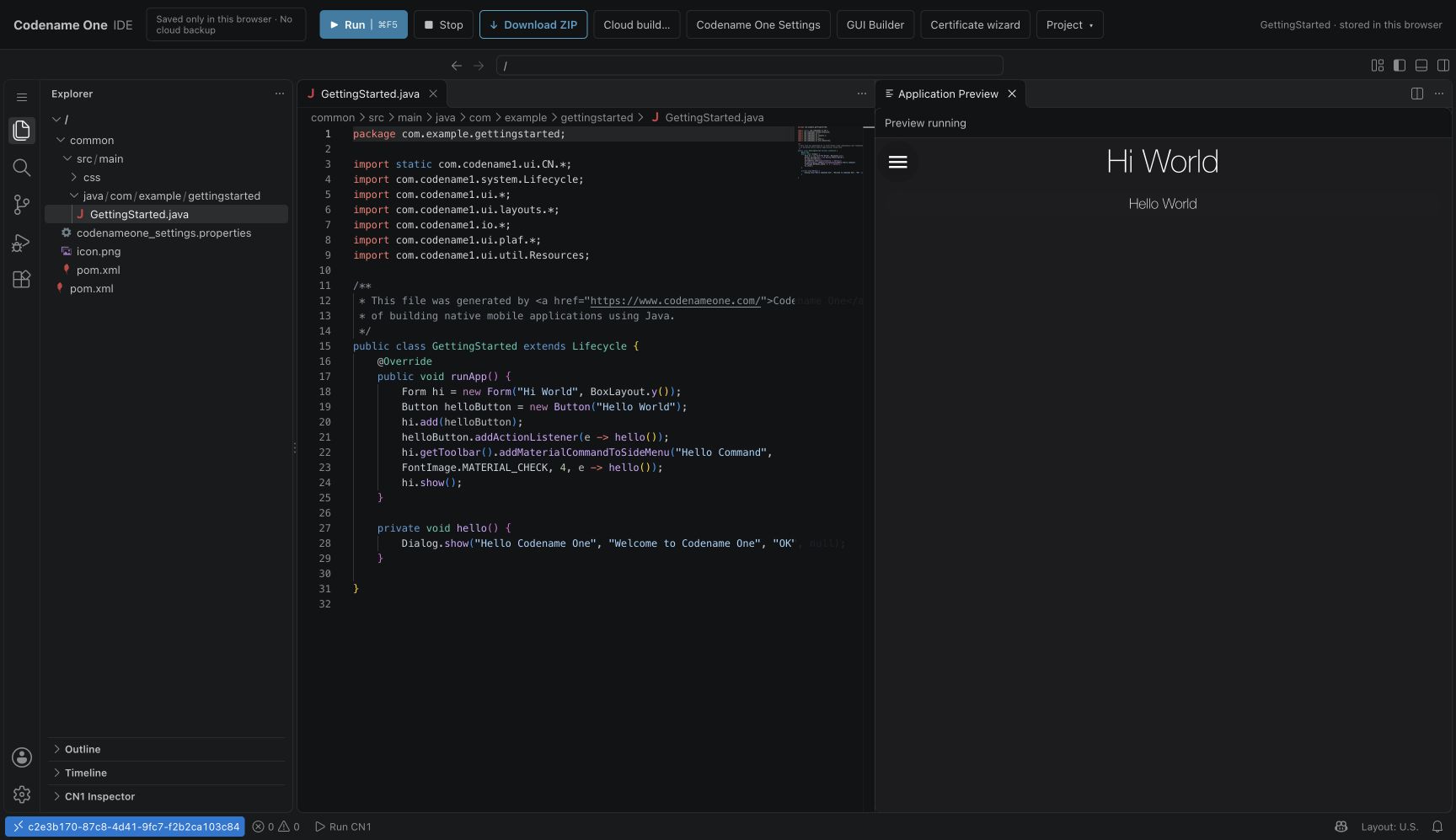Open icon.png in the Explorer
Viewport: 1456px width, 840px height.
click(x=166, y=251)
